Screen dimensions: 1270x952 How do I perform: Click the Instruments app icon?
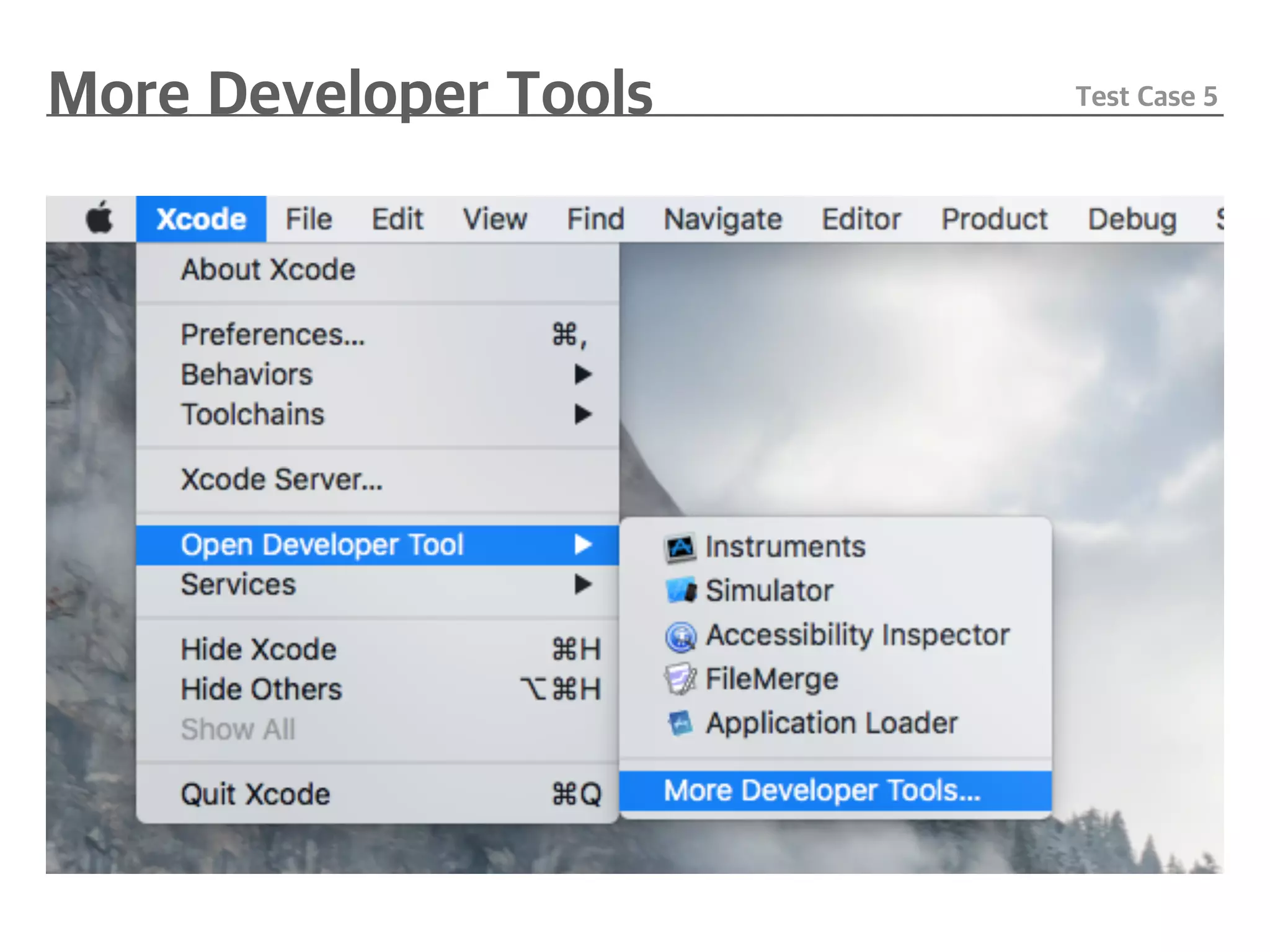680,548
